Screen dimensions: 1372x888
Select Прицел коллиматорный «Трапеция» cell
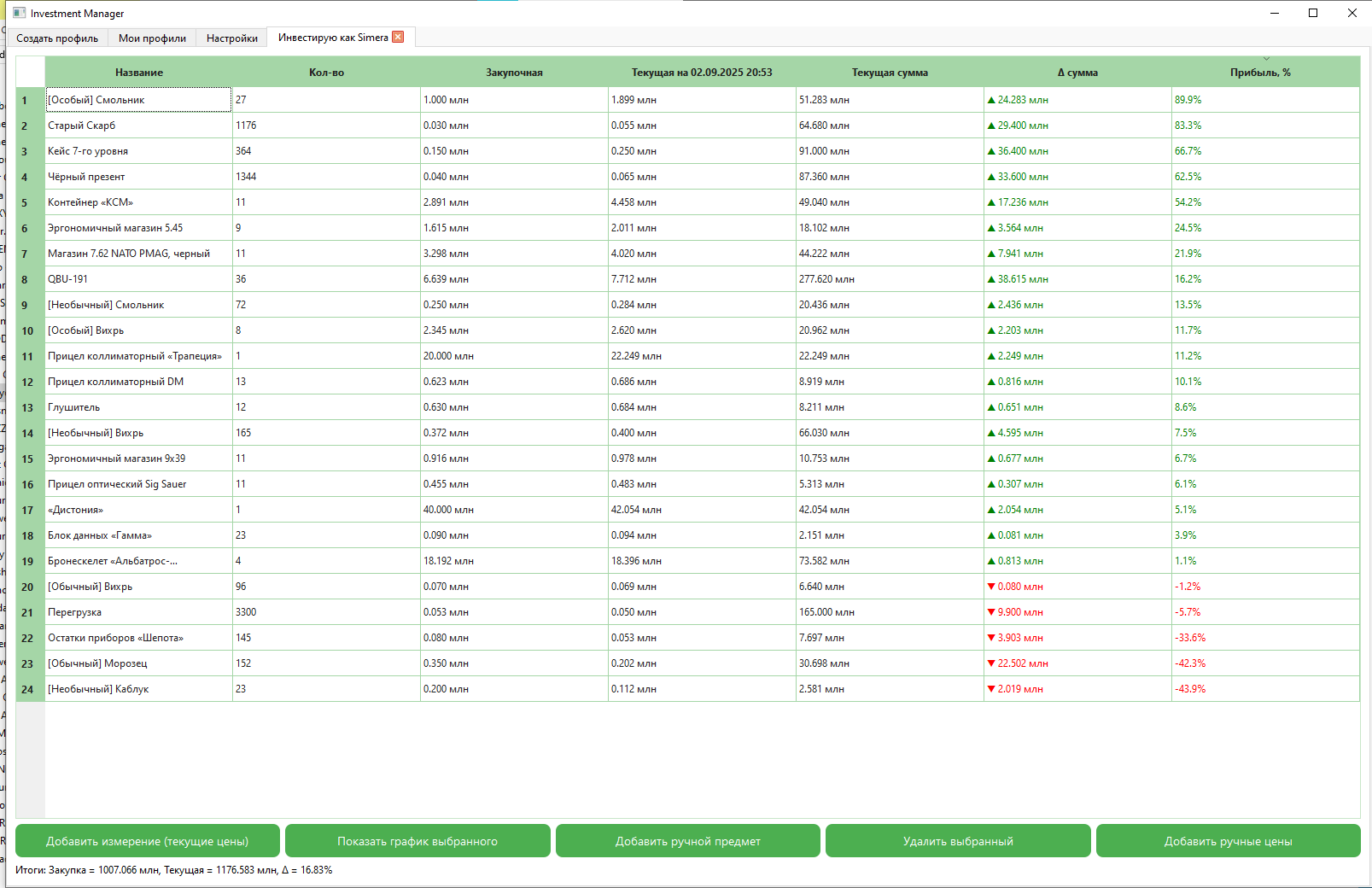139,356
